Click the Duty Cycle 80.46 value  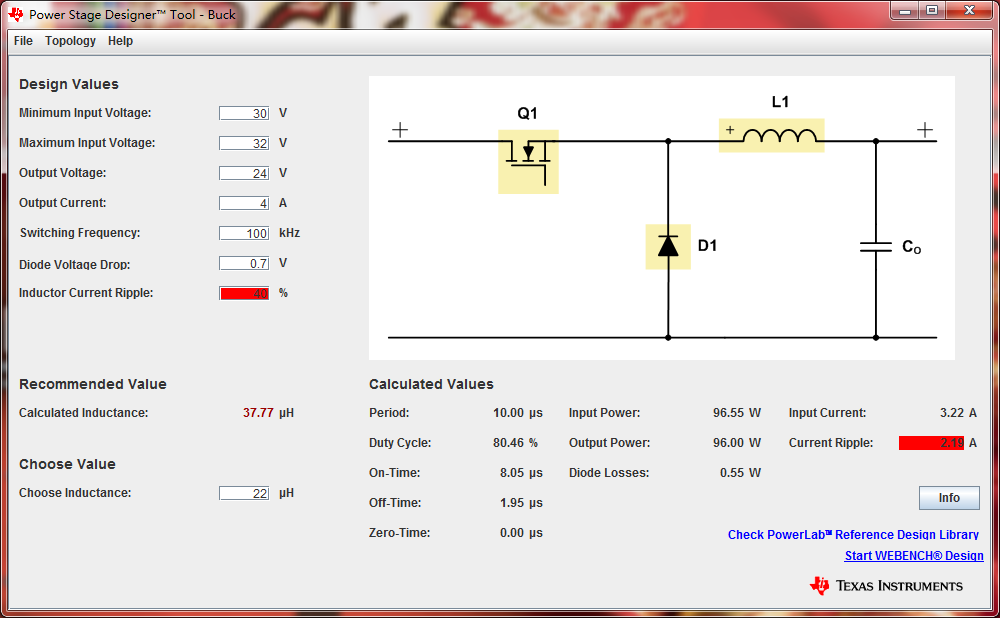(508, 443)
